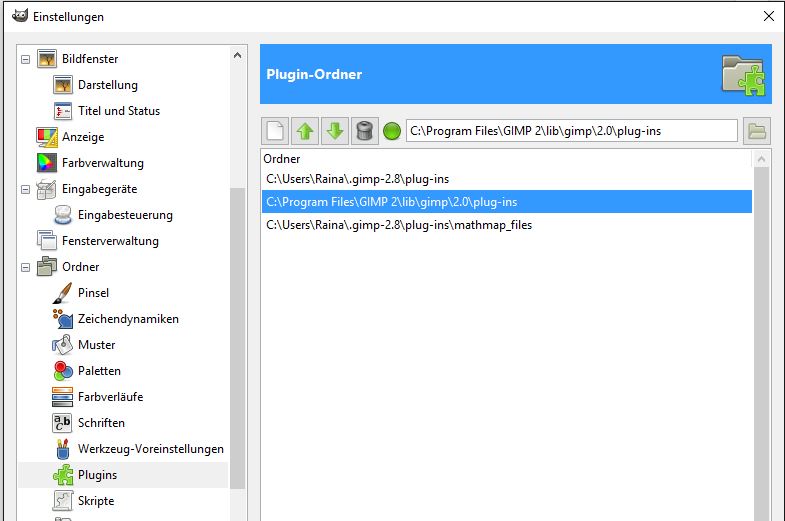Close the Einstellungen dialog
The width and height of the screenshot is (785, 521).
tap(769, 16)
